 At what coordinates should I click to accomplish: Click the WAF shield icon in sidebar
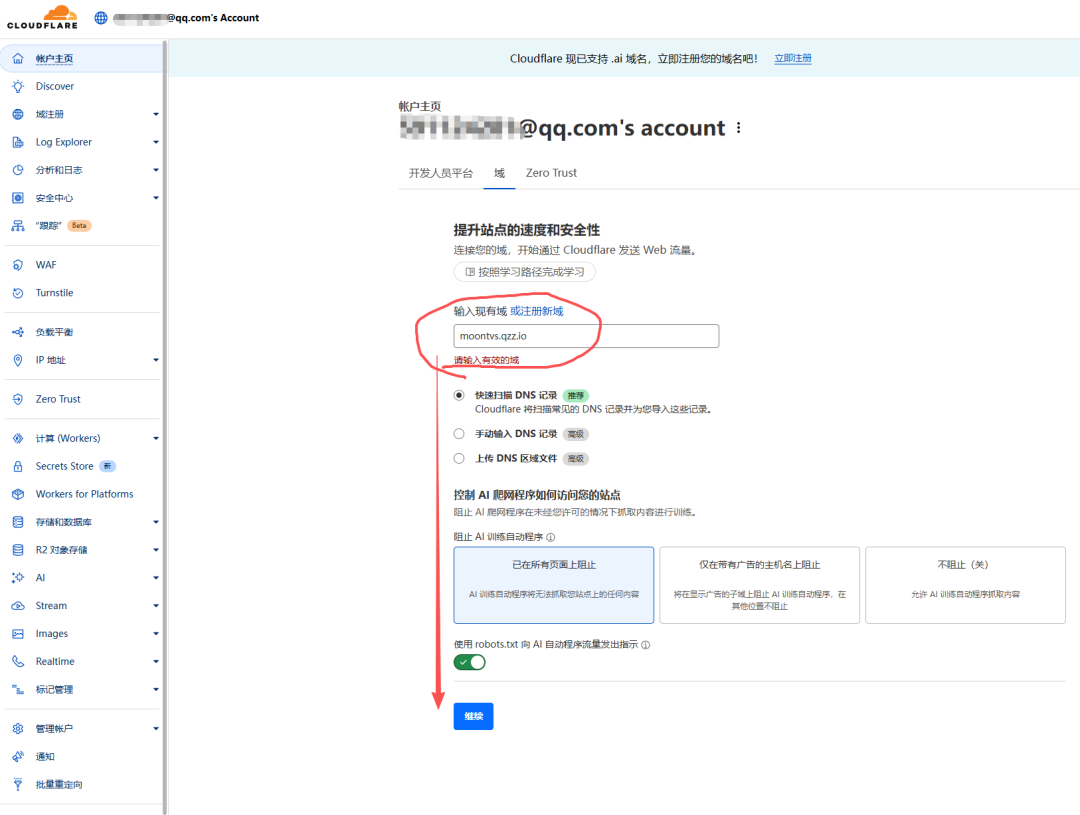point(17,265)
